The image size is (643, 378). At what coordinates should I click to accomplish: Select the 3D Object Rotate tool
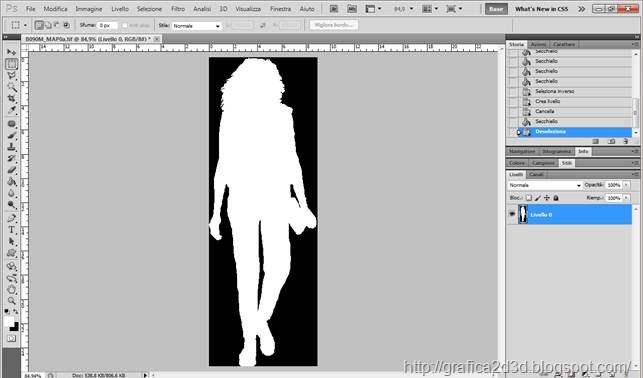(x=11, y=267)
